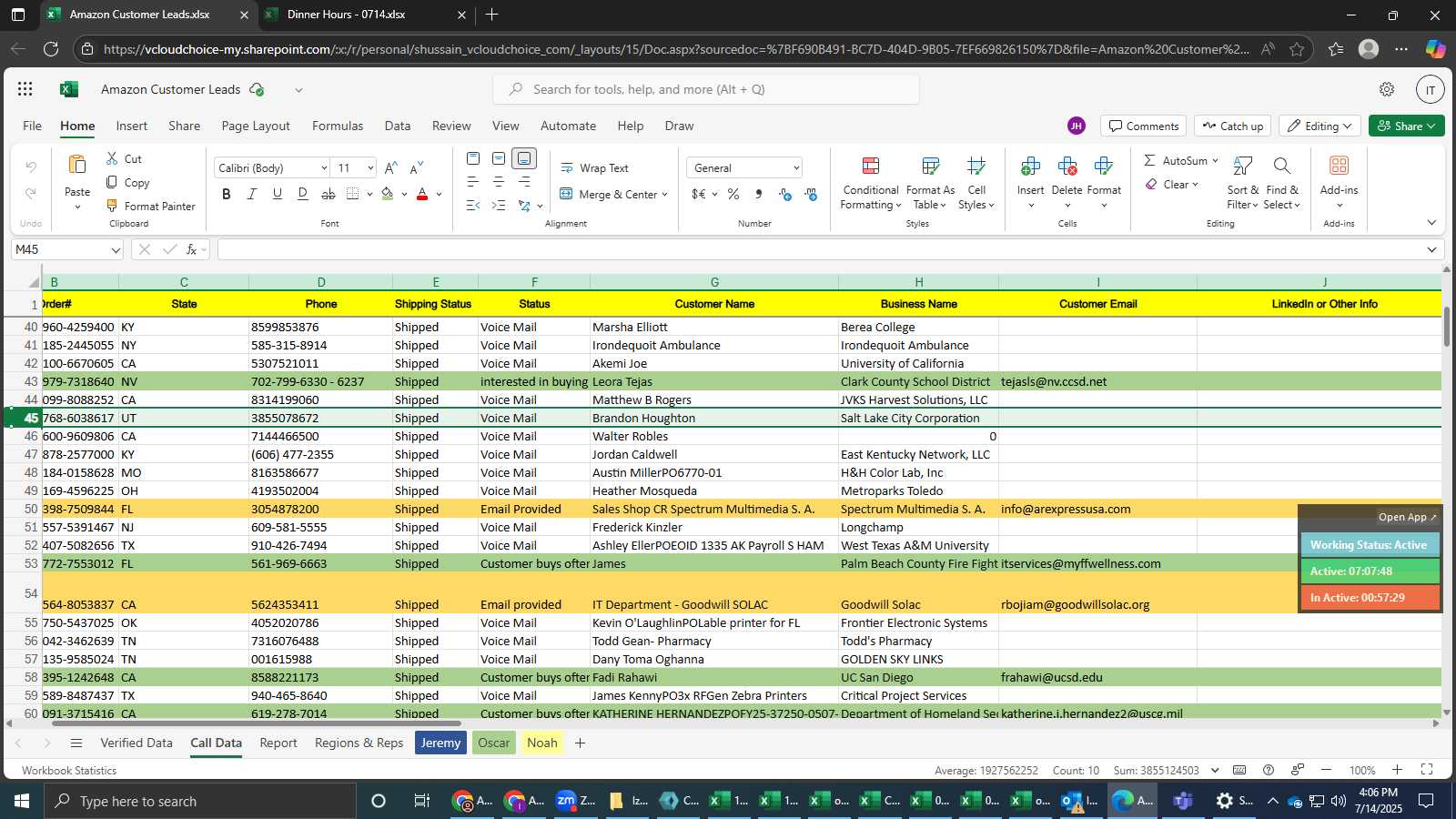
Task: Click the Windows Start button
Action: (21, 801)
